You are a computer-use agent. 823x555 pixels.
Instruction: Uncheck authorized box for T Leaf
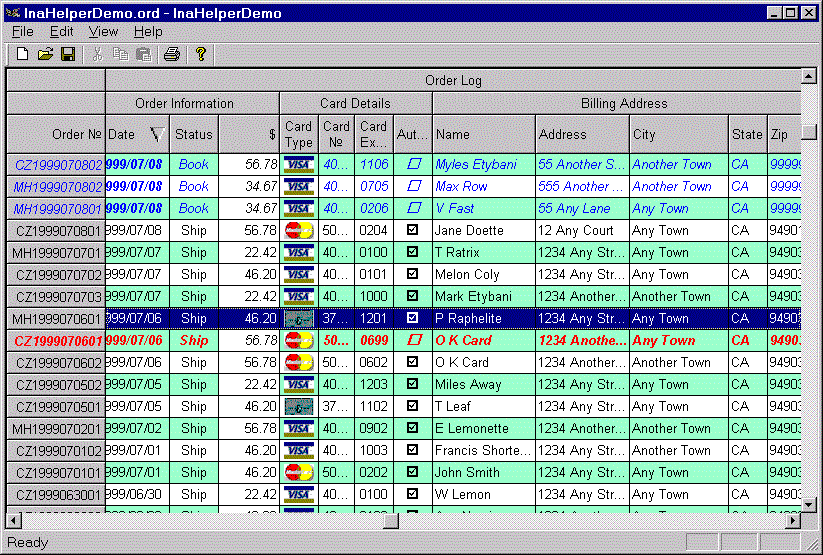point(413,405)
